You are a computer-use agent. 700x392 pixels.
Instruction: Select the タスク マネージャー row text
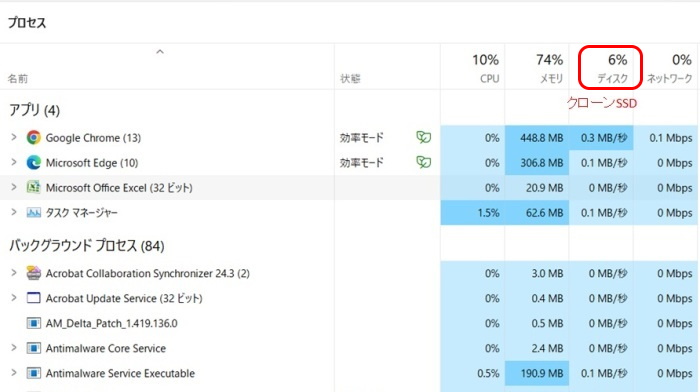coord(82,213)
